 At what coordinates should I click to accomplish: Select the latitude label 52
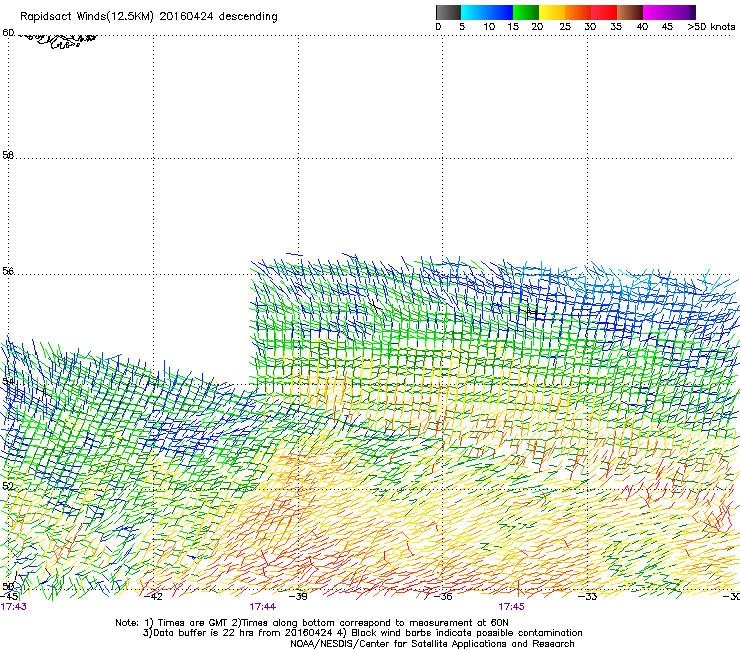(x=8, y=486)
